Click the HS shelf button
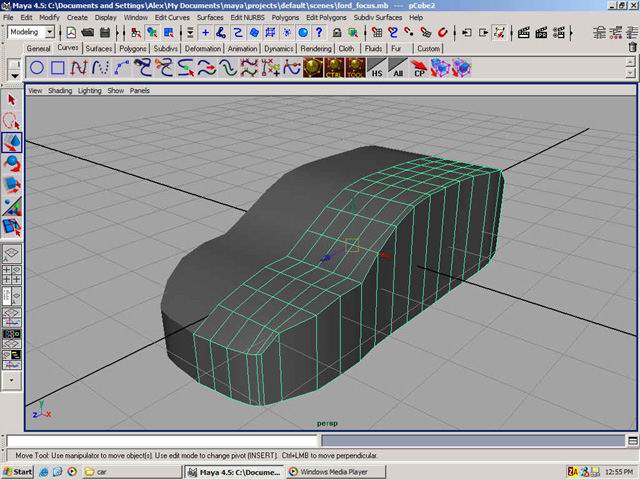This screenshot has height=480, width=640. tap(376, 69)
